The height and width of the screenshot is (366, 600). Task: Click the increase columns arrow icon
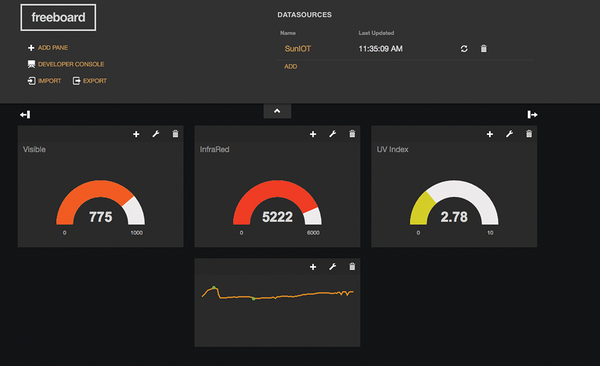tap(532, 114)
